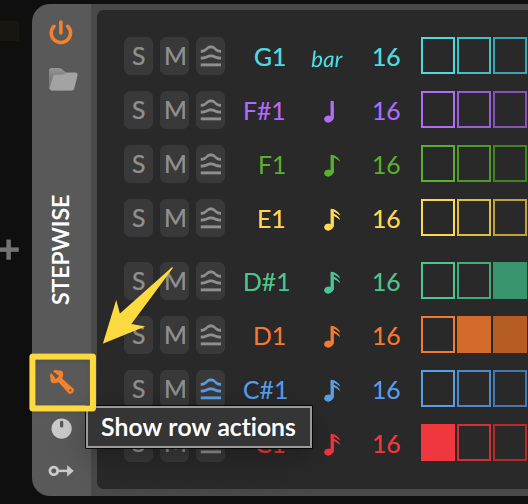528x504 pixels.
Task: Solo the F#1 row
Action: pyautogui.click(x=138, y=110)
